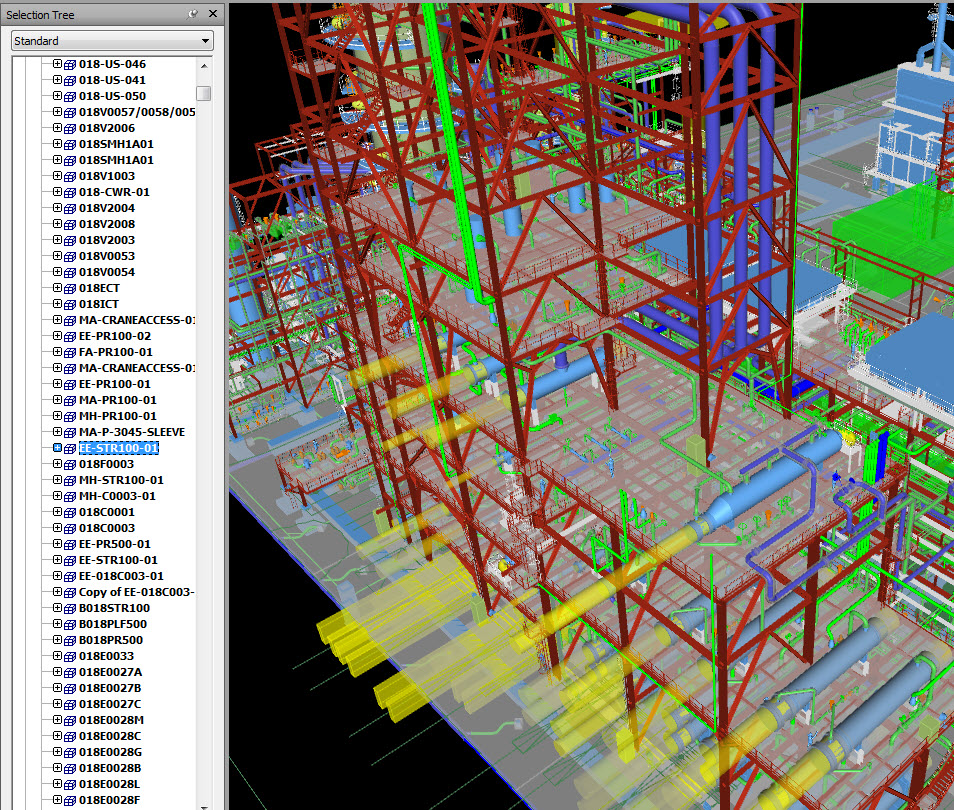Select the Copy of EE-018C003 item
954x810 pixels.
[136, 591]
